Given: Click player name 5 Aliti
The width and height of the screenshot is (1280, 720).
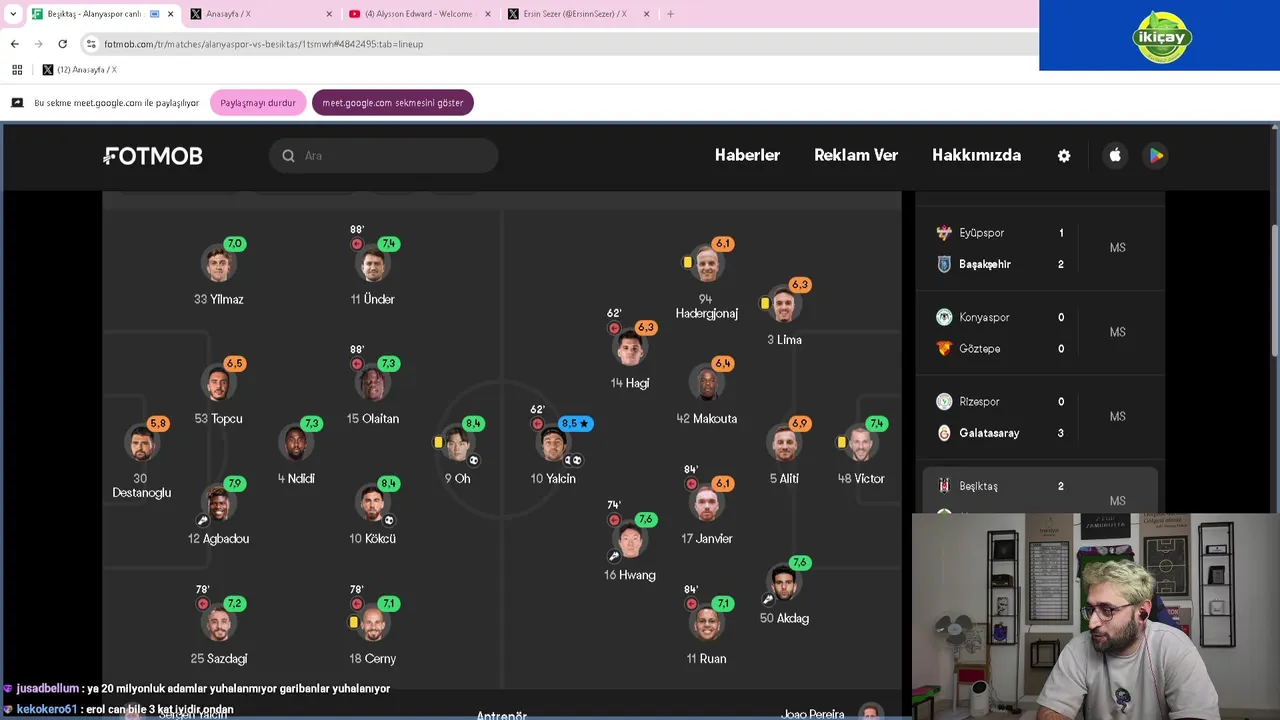Looking at the screenshot, I should point(784,479).
